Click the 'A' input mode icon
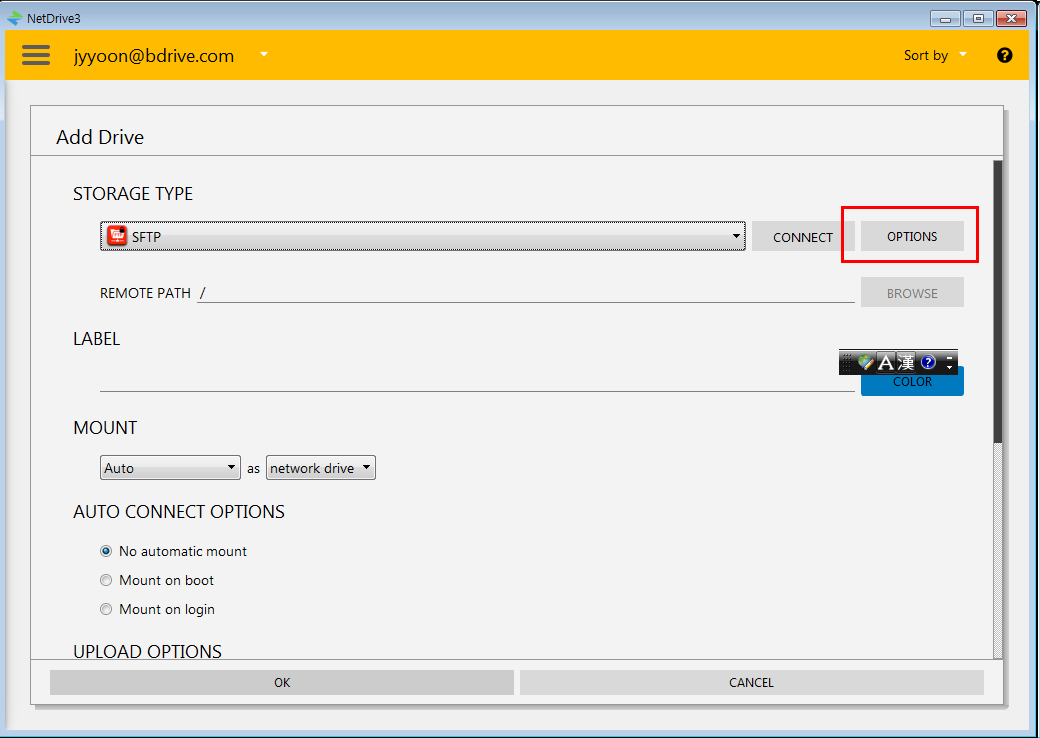 coord(885,362)
